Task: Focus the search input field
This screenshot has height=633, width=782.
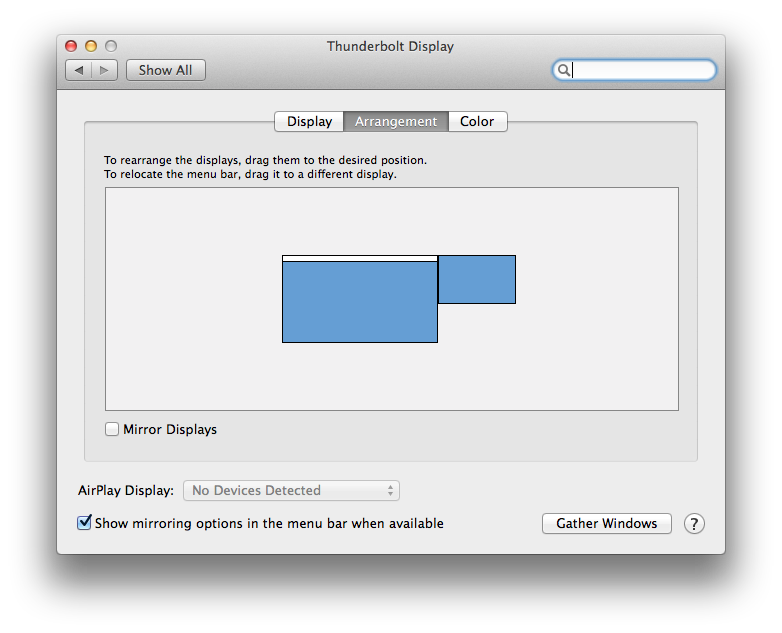Action: [634, 70]
